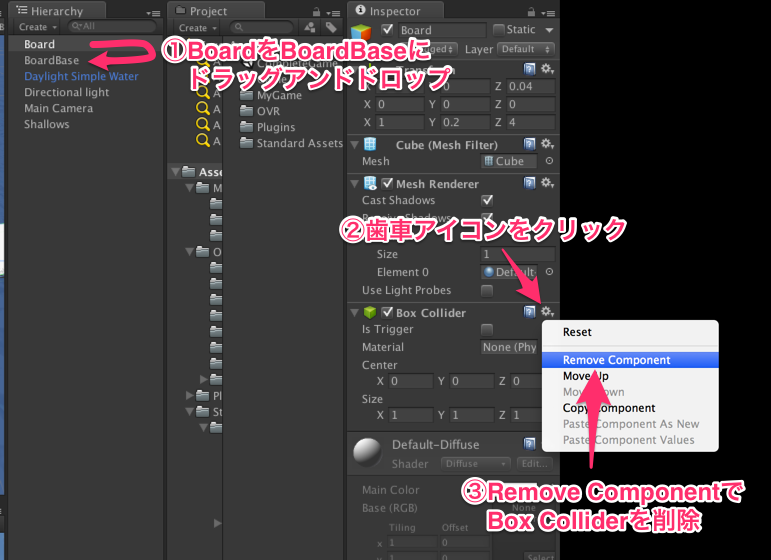Open Box Collider help reference icon
This screenshot has height=560, width=771.
pyautogui.click(x=530, y=312)
